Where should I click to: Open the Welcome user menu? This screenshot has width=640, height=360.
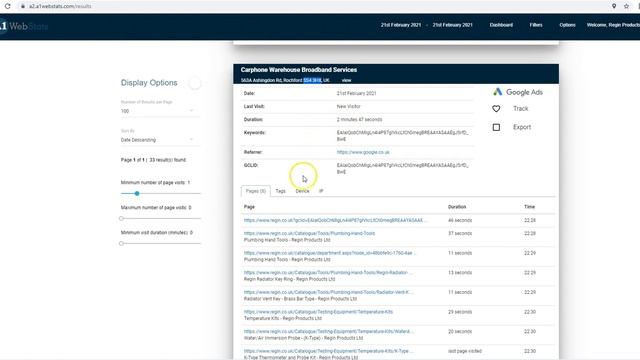tap(613, 25)
